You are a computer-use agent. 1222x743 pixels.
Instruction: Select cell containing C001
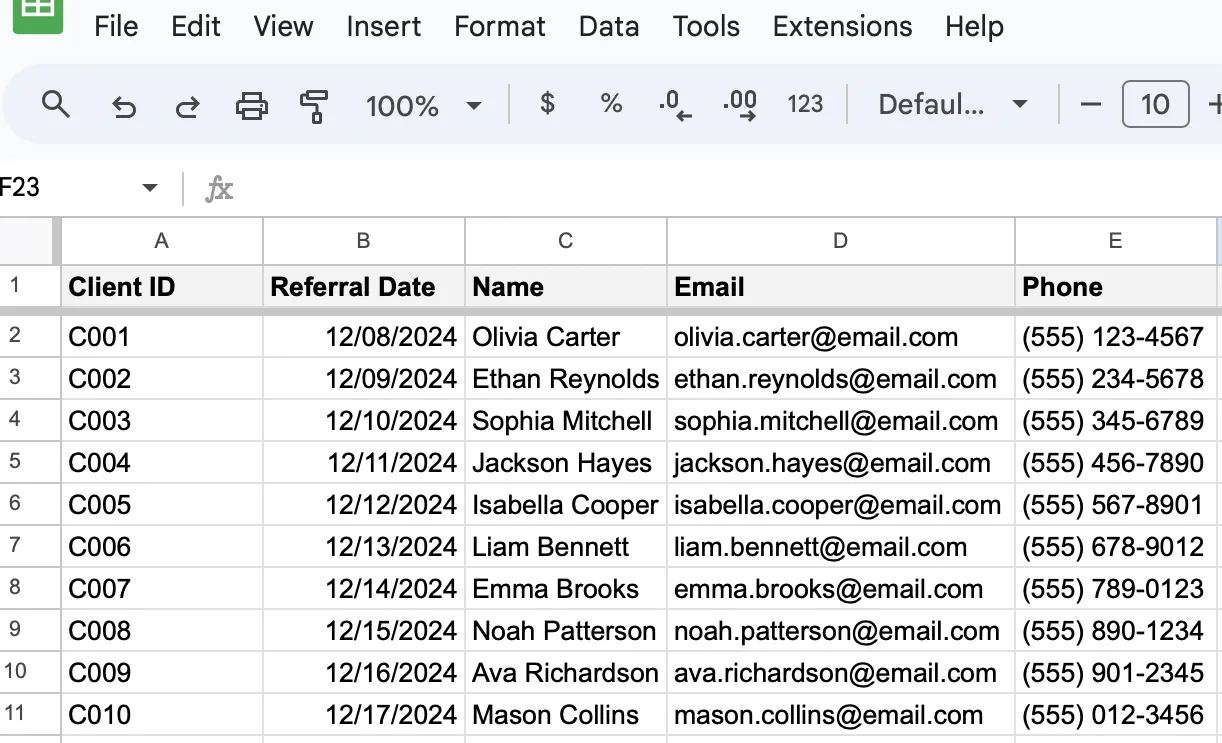162,337
